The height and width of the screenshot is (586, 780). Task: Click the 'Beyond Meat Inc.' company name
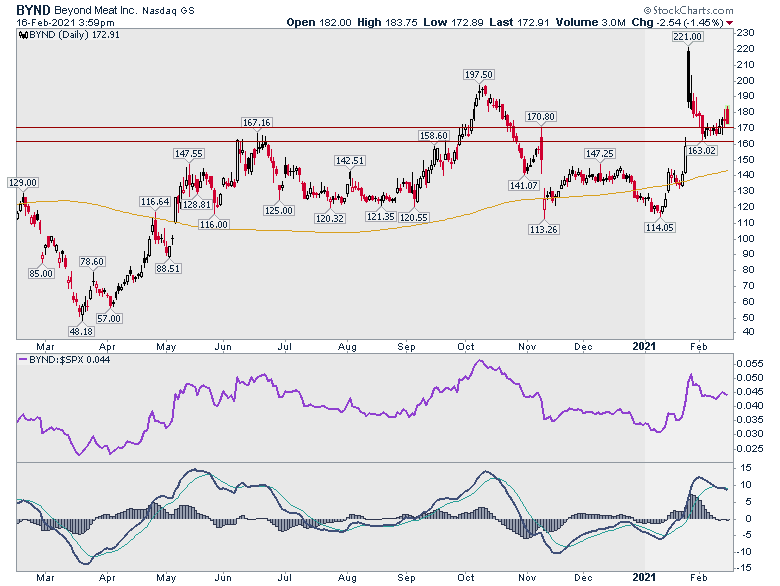click(x=96, y=10)
